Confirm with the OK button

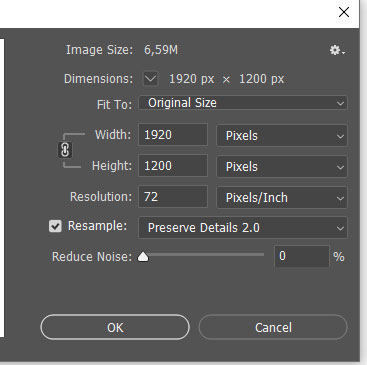115,327
